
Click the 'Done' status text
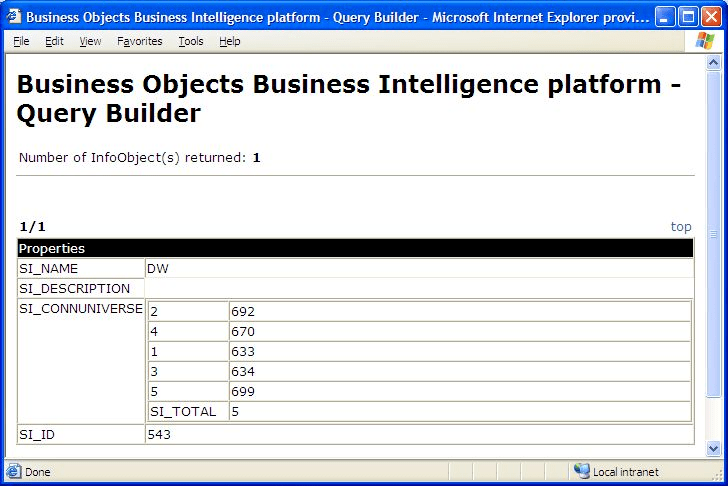[38, 472]
